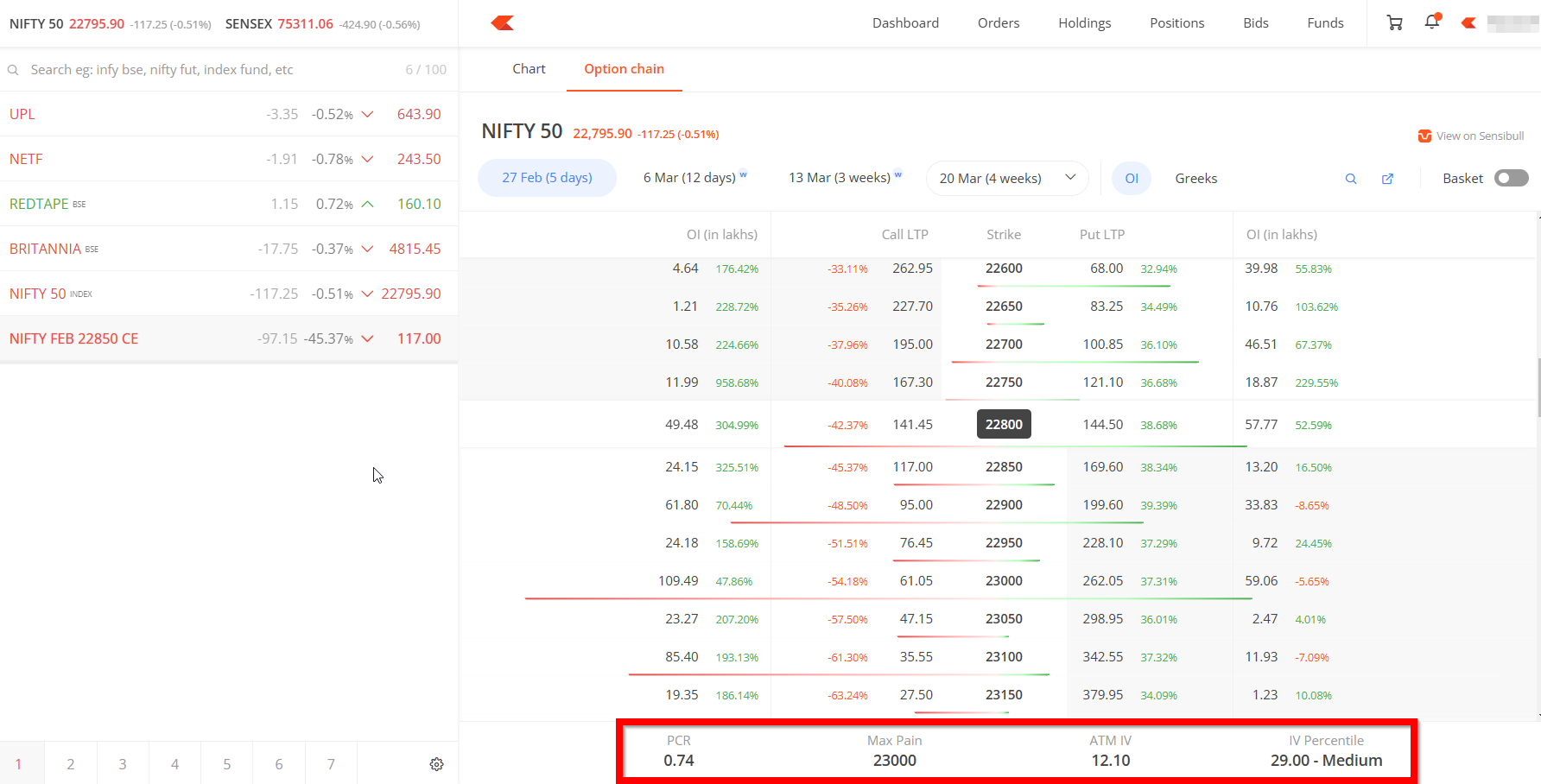The height and width of the screenshot is (784, 1541).
Task: Open the Dashboard menu
Action: click(905, 23)
